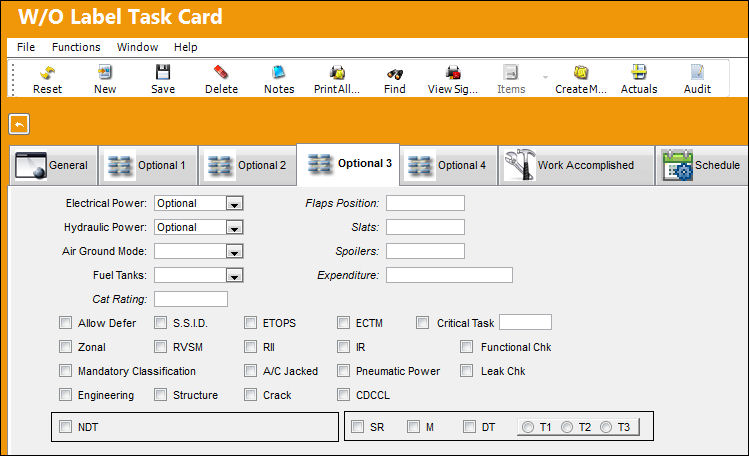Screen dimensions: 749x456
Task: Open the Window menu
Action: click(x=137, y=47)
